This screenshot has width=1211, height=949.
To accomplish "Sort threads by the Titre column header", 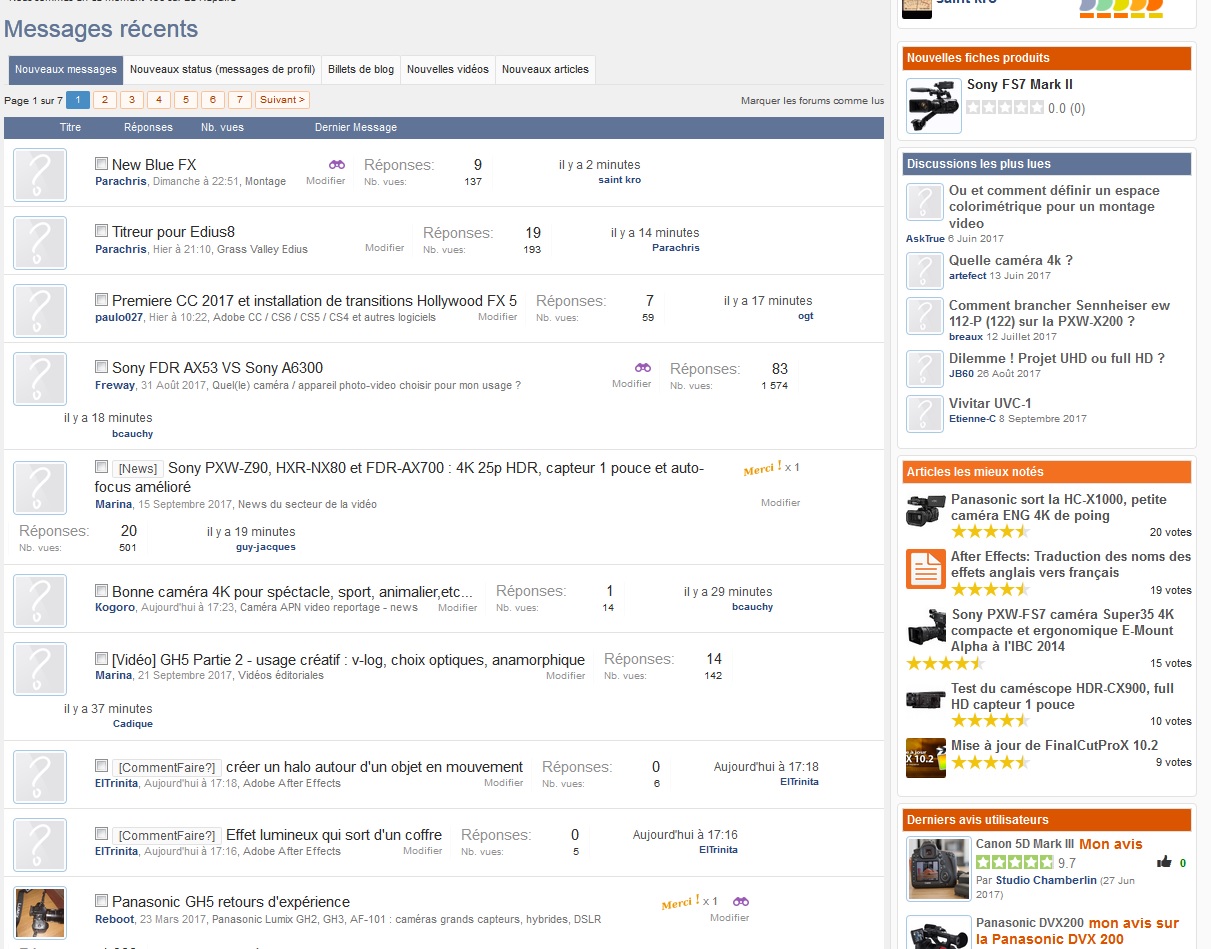I will pyautogui.click(x=70, y=127).
